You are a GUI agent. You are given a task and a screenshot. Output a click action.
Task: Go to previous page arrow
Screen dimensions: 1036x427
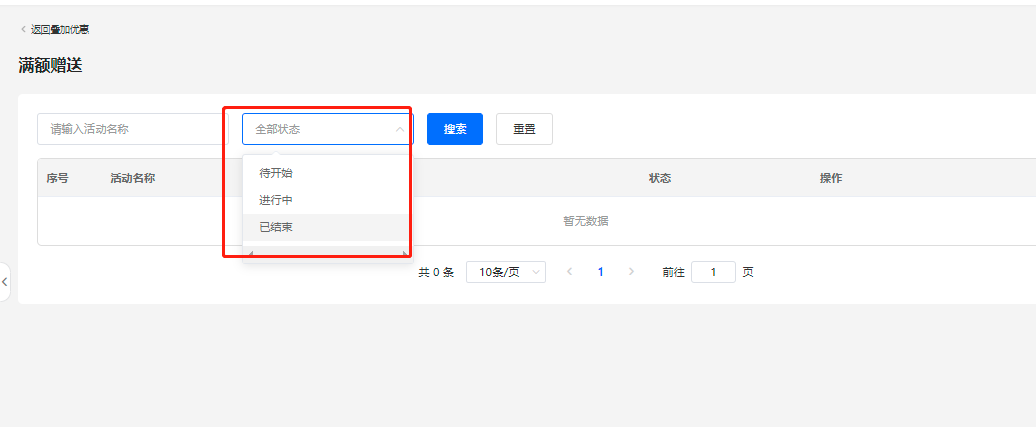point(569,272)
